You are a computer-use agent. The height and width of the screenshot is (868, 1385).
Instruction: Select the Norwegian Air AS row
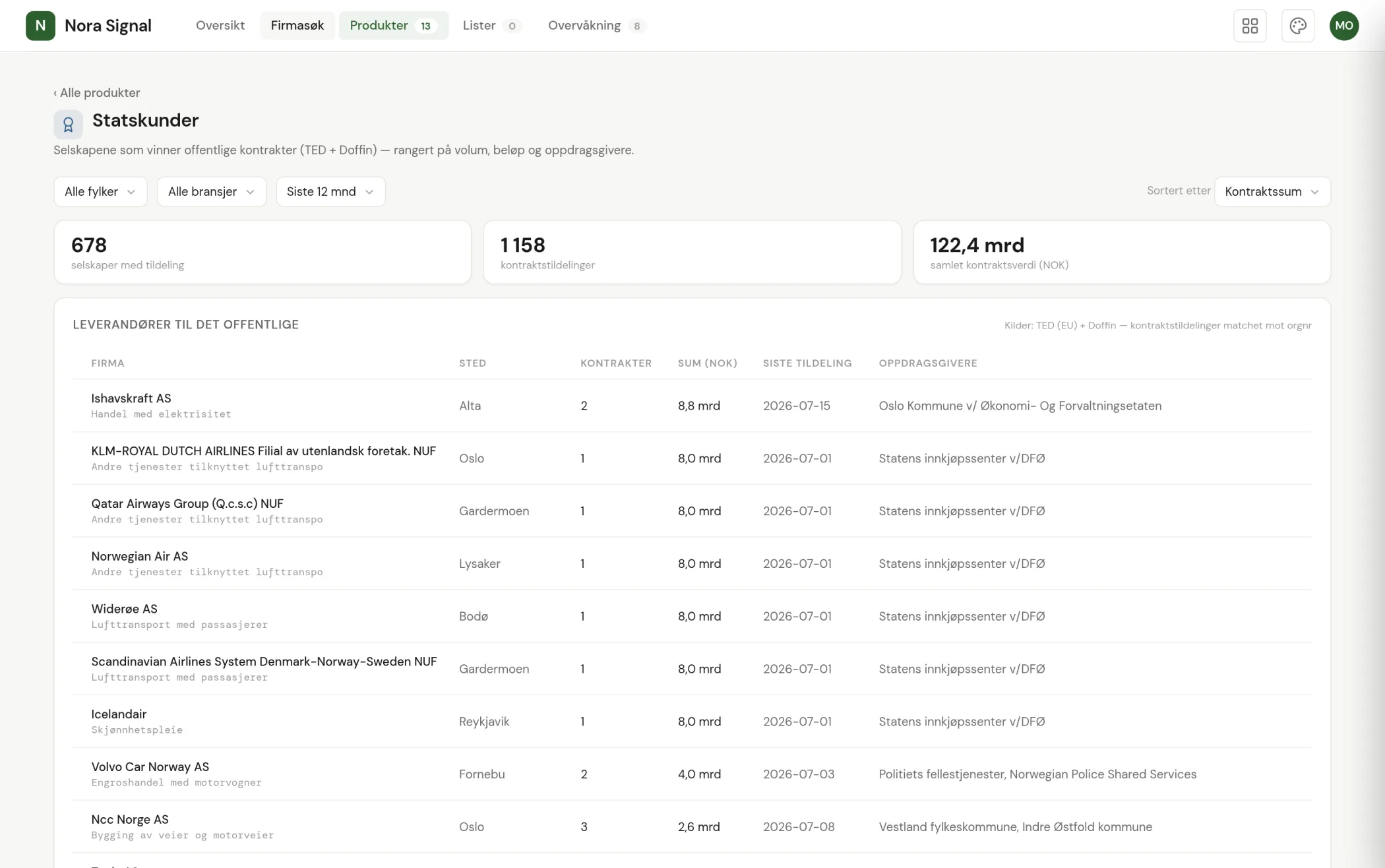(692, 564)
